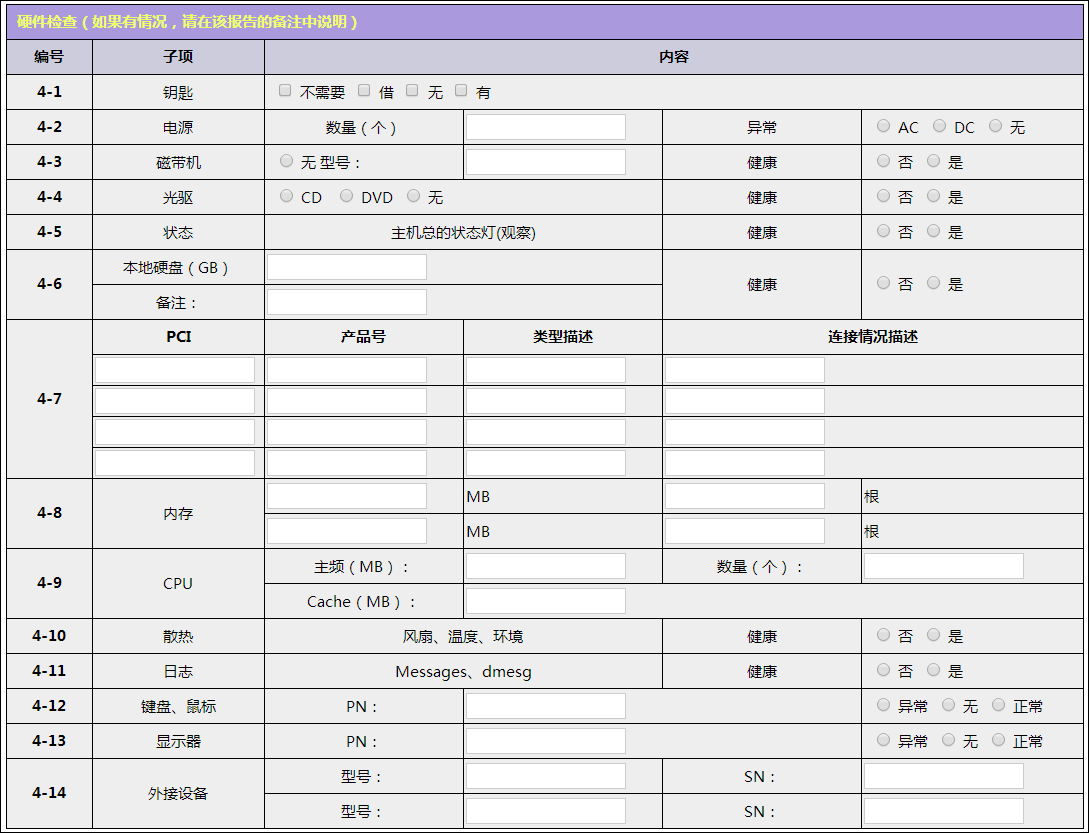Click the first 外接设备 SN input field
The image size is (1089, 833).
tap(943, 776)
